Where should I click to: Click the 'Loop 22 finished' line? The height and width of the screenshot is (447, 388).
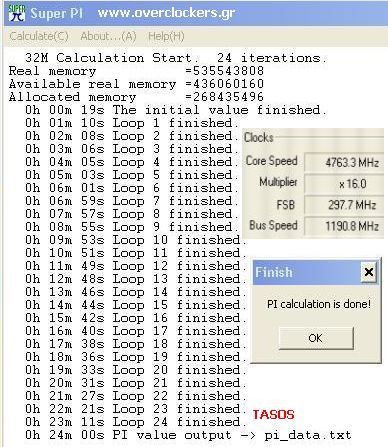coord(136,396)
